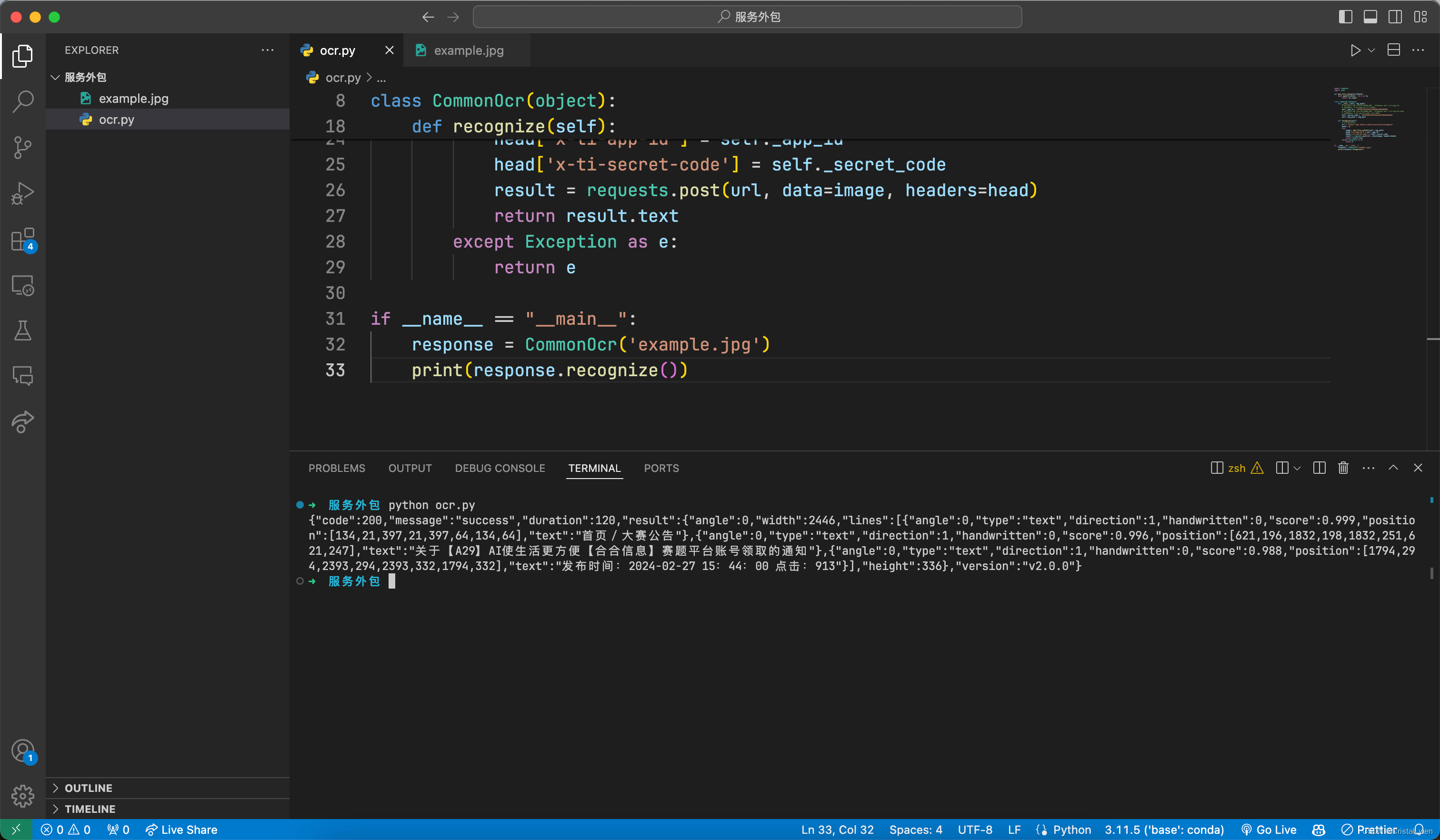This screenshot has height=840, width=1440.
Task: Select the TERMINAL panel tab
Action: 594,468
